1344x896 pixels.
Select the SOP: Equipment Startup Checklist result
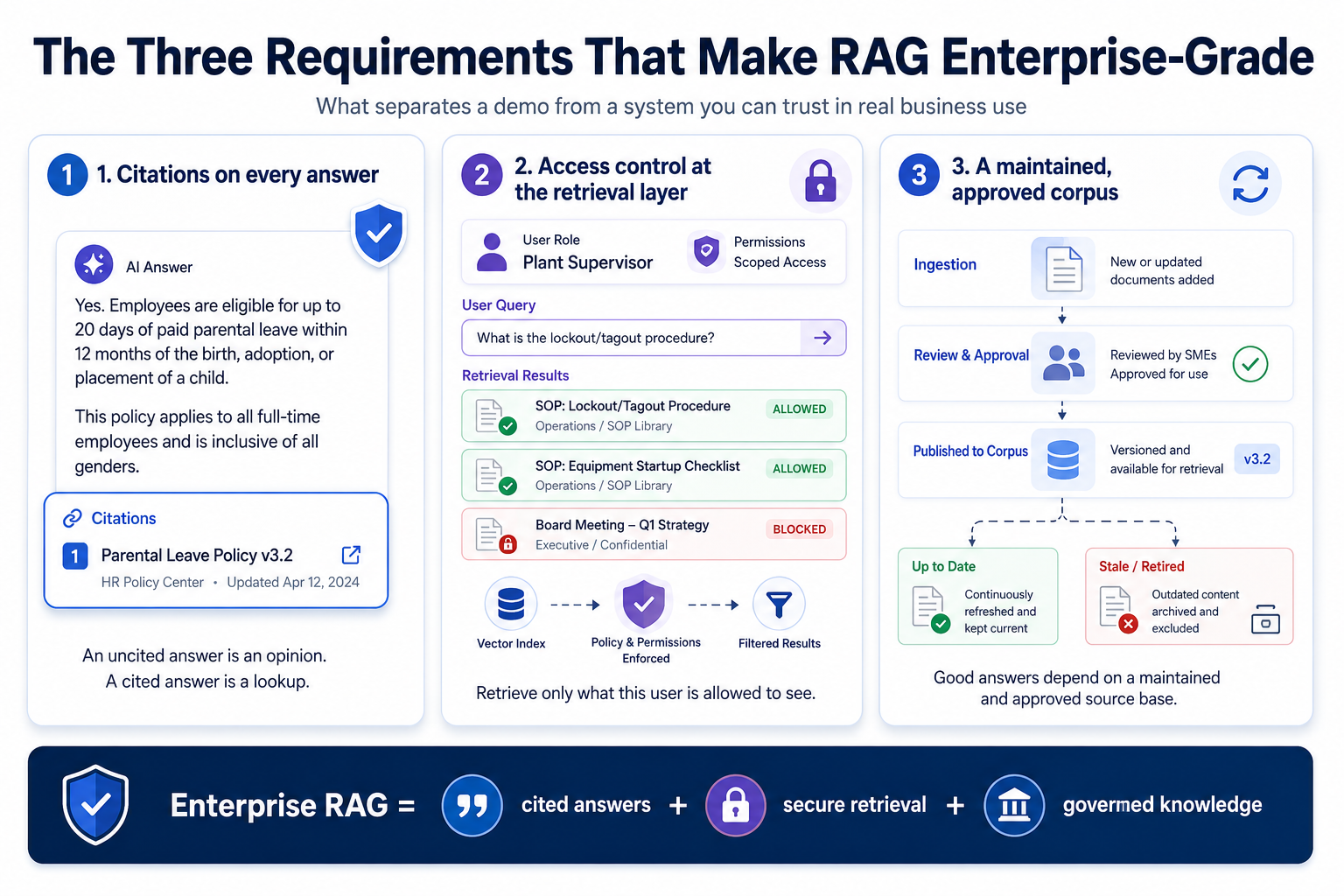tap(654, 475)
